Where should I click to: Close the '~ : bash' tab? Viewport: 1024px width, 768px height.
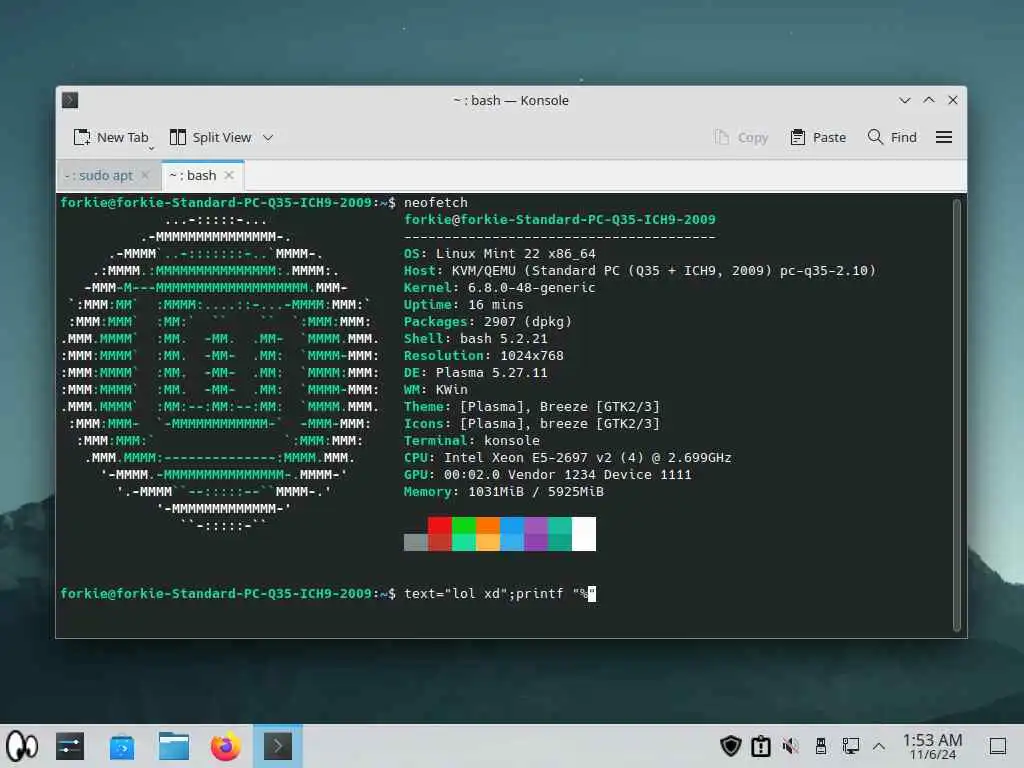(229, 175)
